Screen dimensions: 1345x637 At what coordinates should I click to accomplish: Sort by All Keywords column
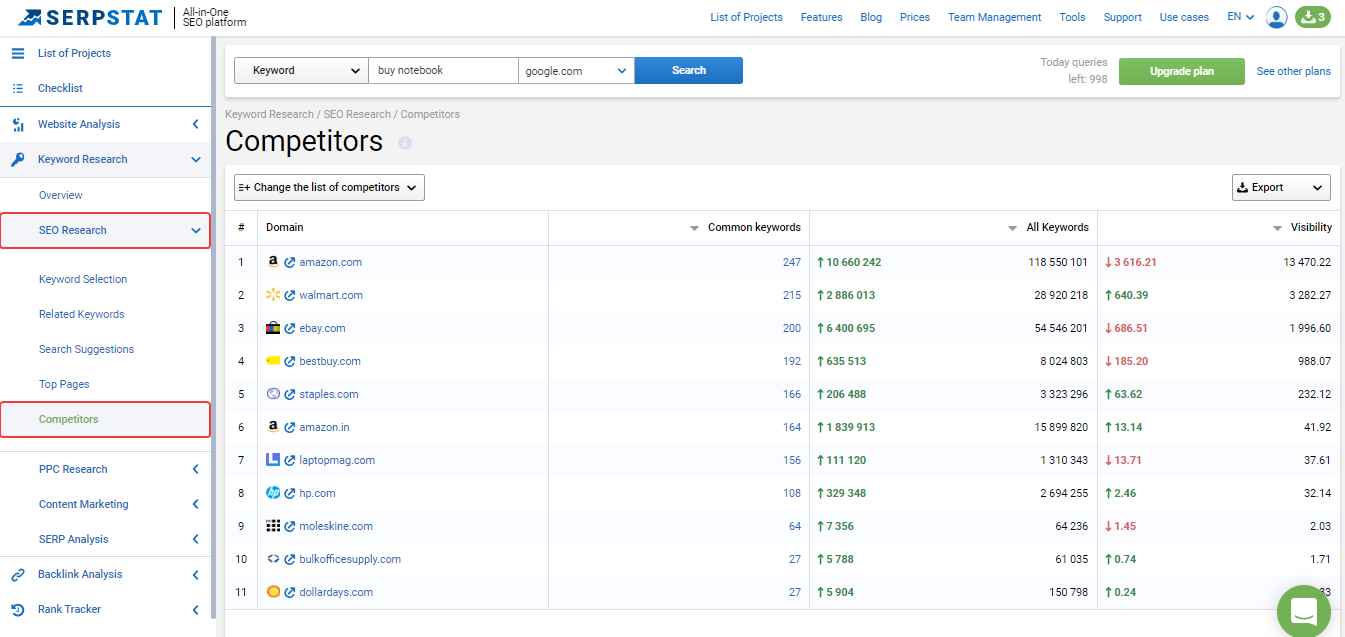(x=1049, y=228)
